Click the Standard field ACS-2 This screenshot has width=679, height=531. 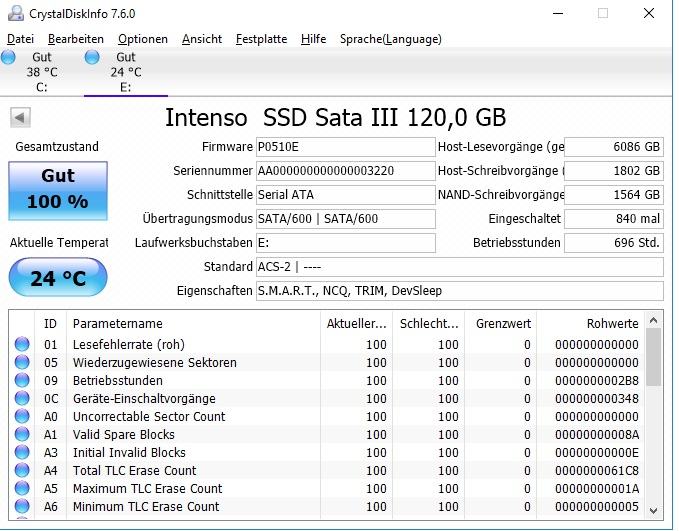[x=459, y=267]
